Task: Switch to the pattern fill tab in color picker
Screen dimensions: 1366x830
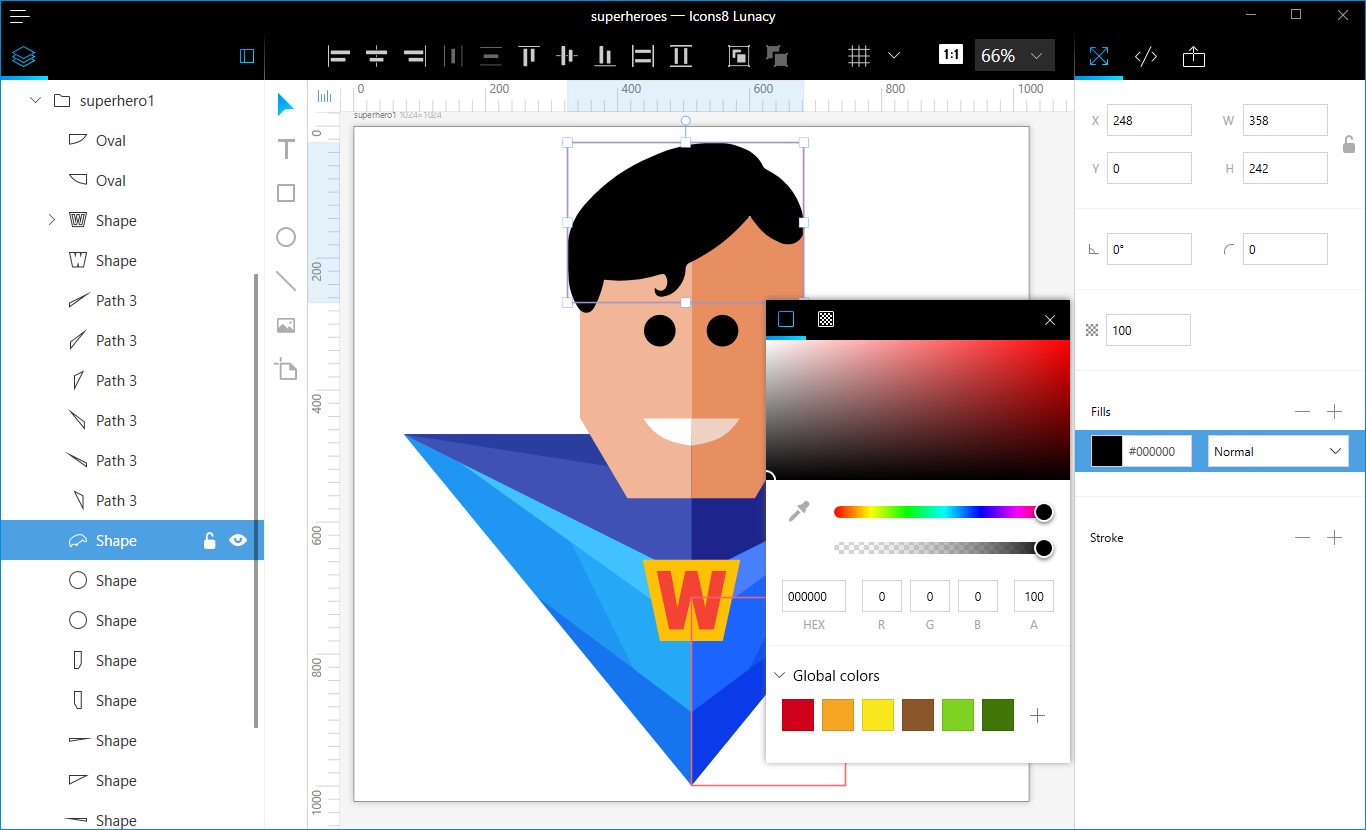Action: (x=826, y=319)
